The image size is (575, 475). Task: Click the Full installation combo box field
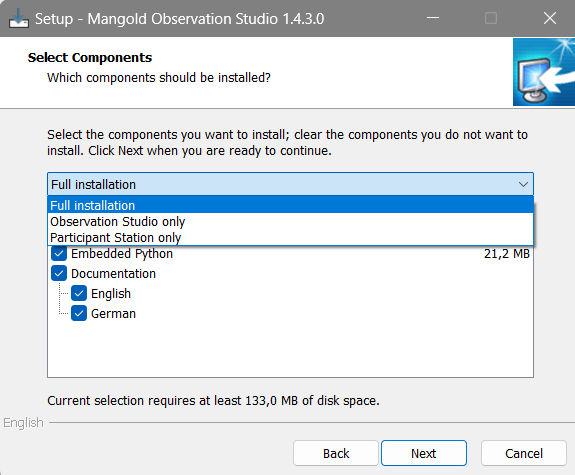(290, 184)
